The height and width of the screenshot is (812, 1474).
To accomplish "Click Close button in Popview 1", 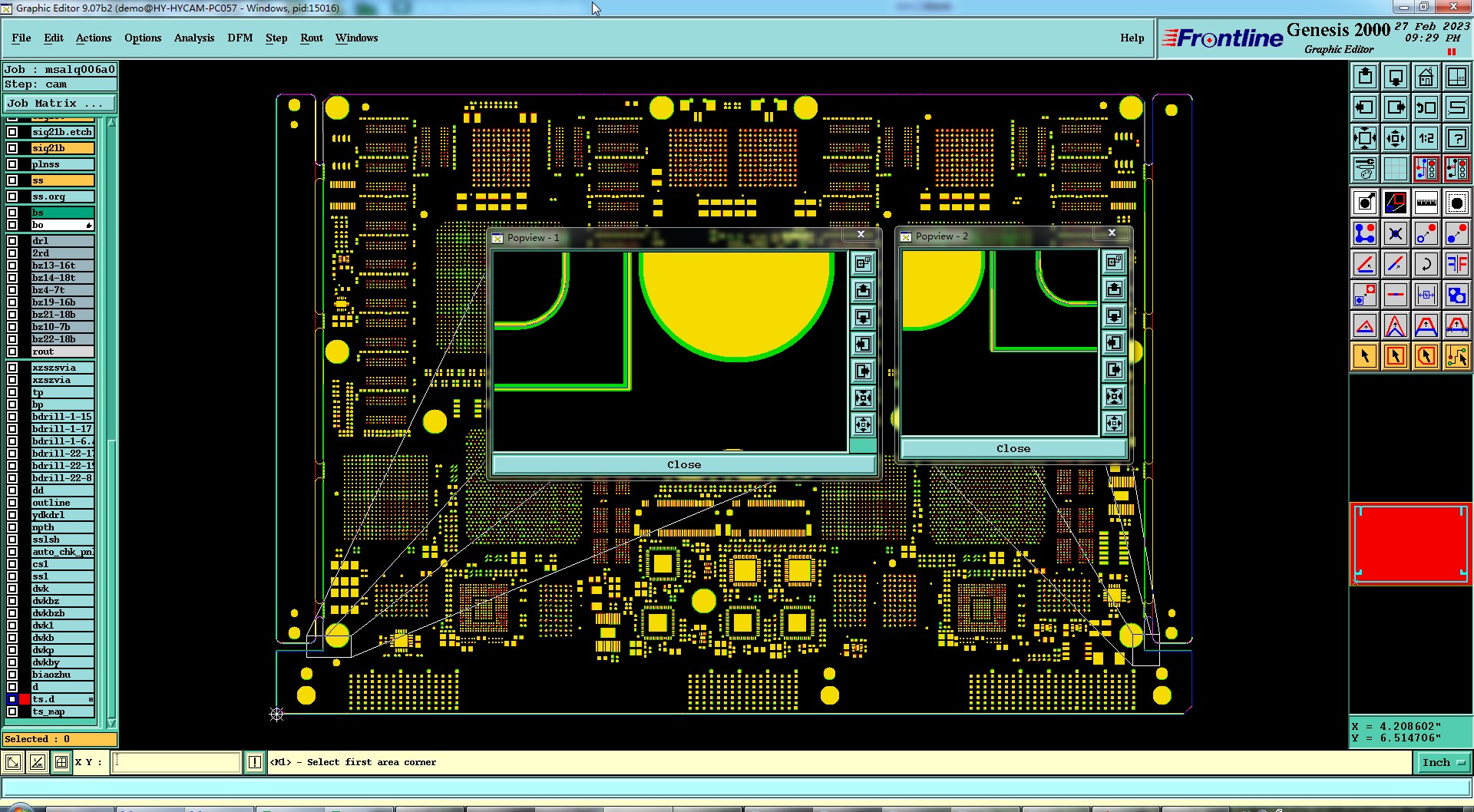I will [x=683, y=464].
